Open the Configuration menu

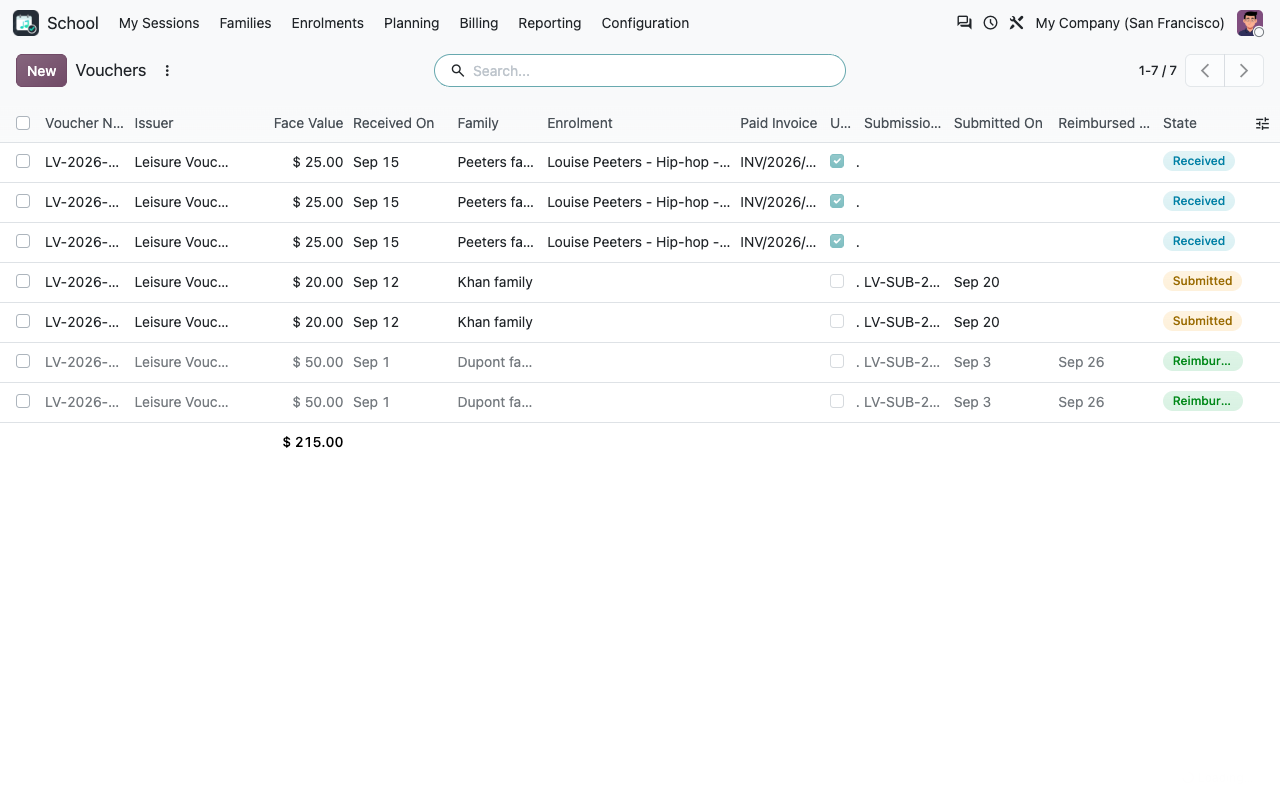coord(645,23)
